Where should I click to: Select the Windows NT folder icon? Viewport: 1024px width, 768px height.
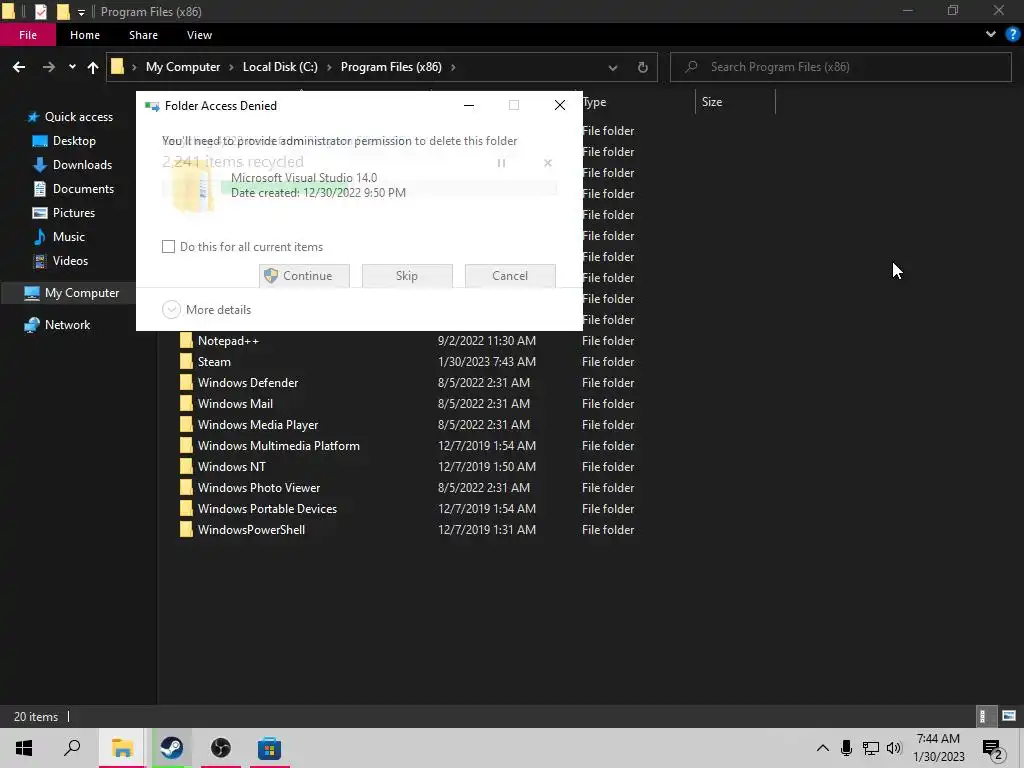click(x=186, y=467)
